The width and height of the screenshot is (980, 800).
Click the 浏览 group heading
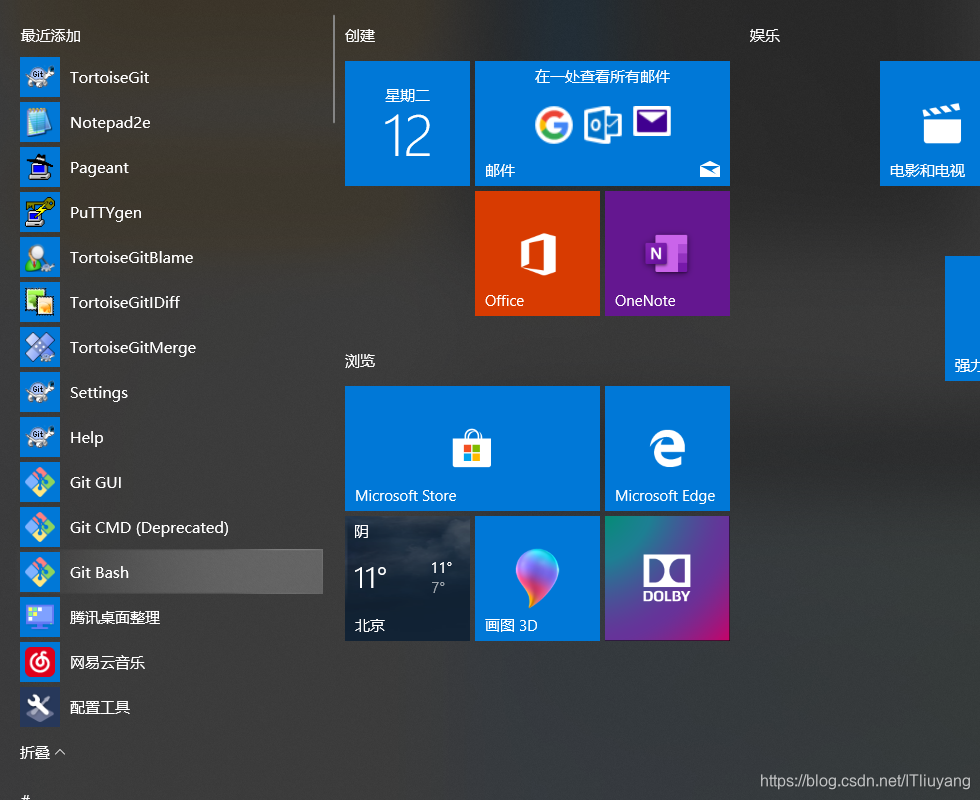click(360, 361)
